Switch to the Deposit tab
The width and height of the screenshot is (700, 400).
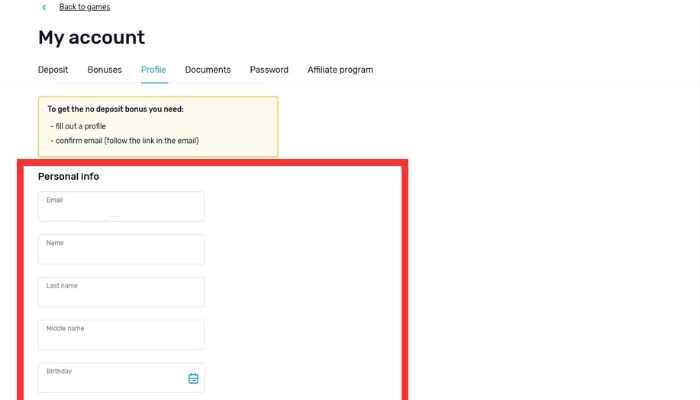click(x=53, y=70)
